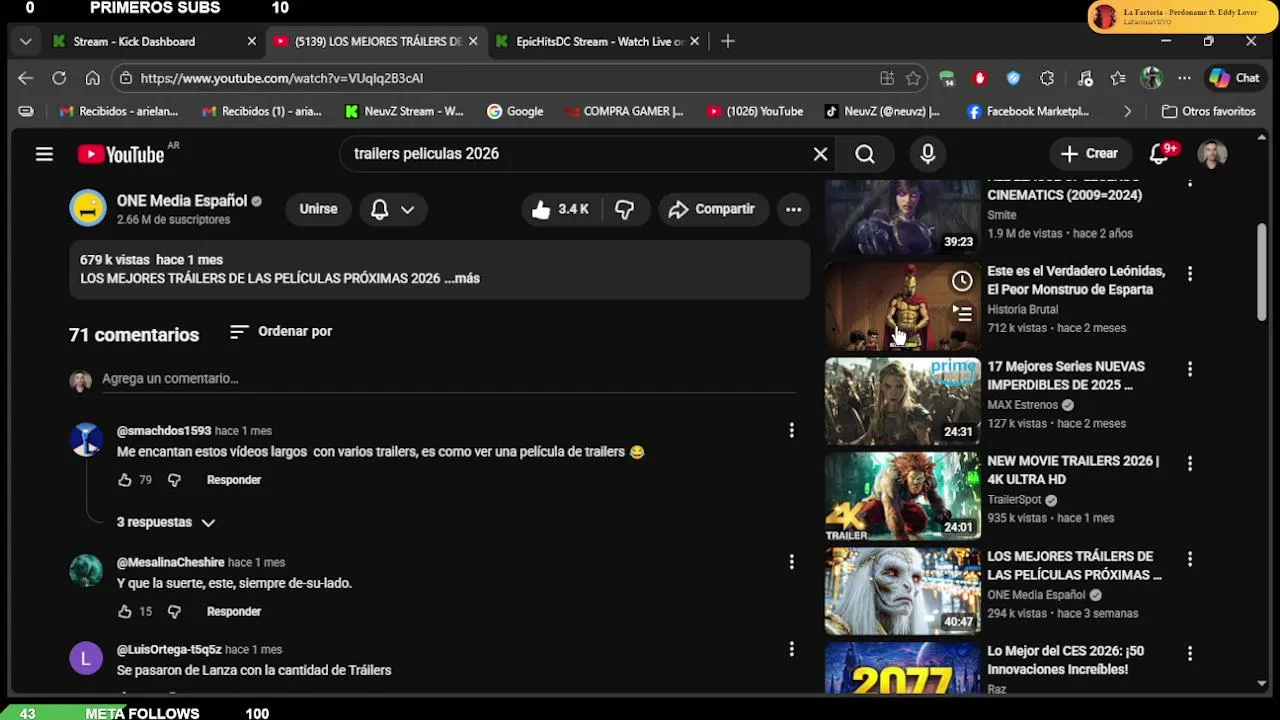Add Leónidas video to Watch Later
Image resolution: width=1280 pixels, height=720 pixels.
[x=962, y=281]
